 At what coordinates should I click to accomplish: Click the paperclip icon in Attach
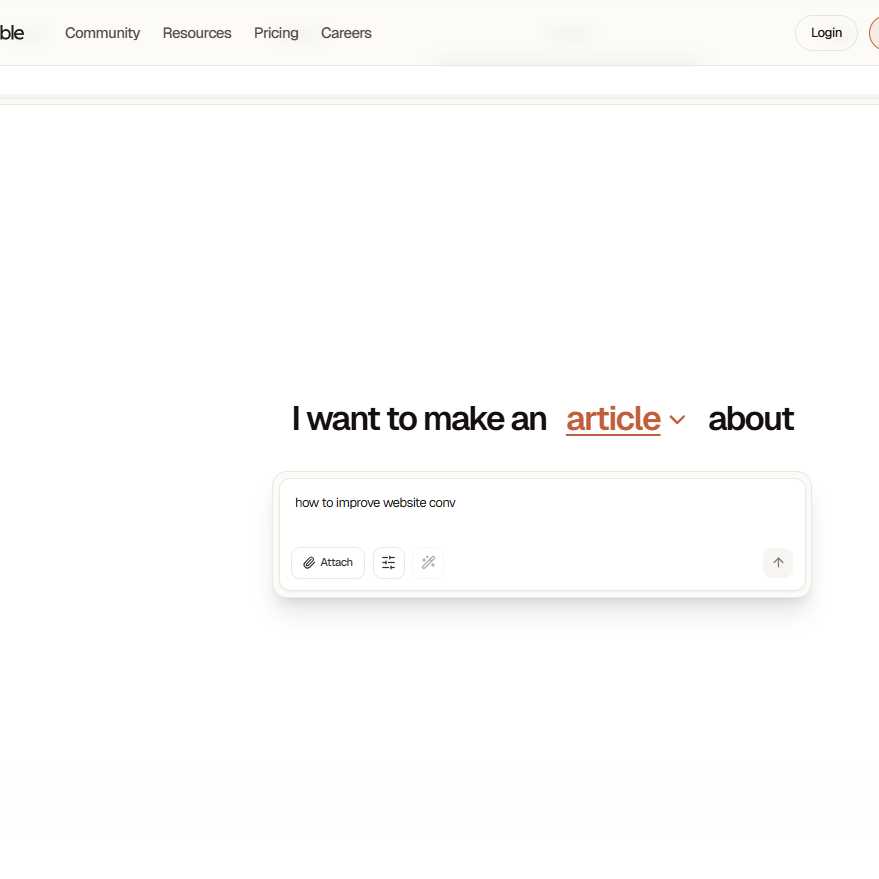click(x=309, y=563)
